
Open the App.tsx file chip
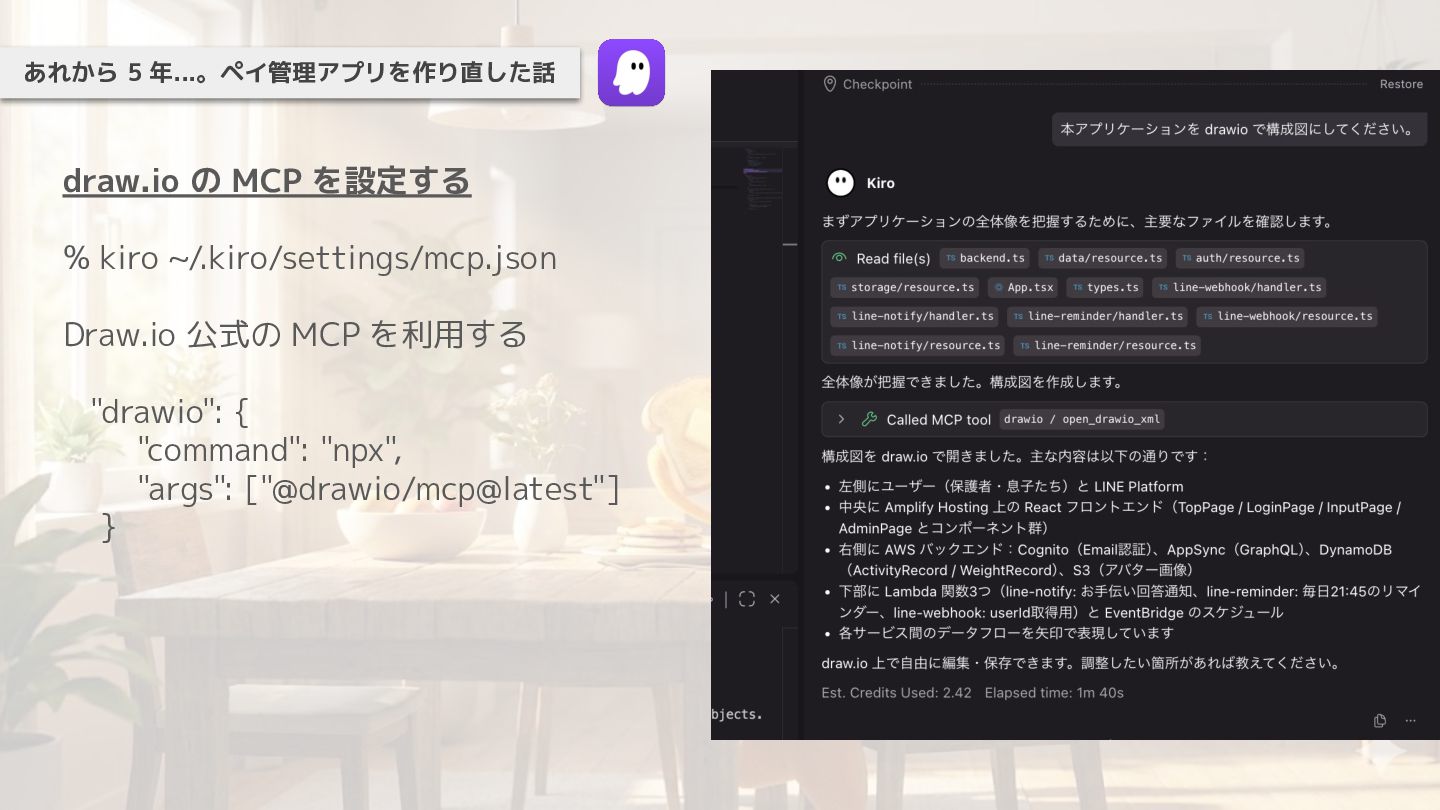click(1023, 287)
